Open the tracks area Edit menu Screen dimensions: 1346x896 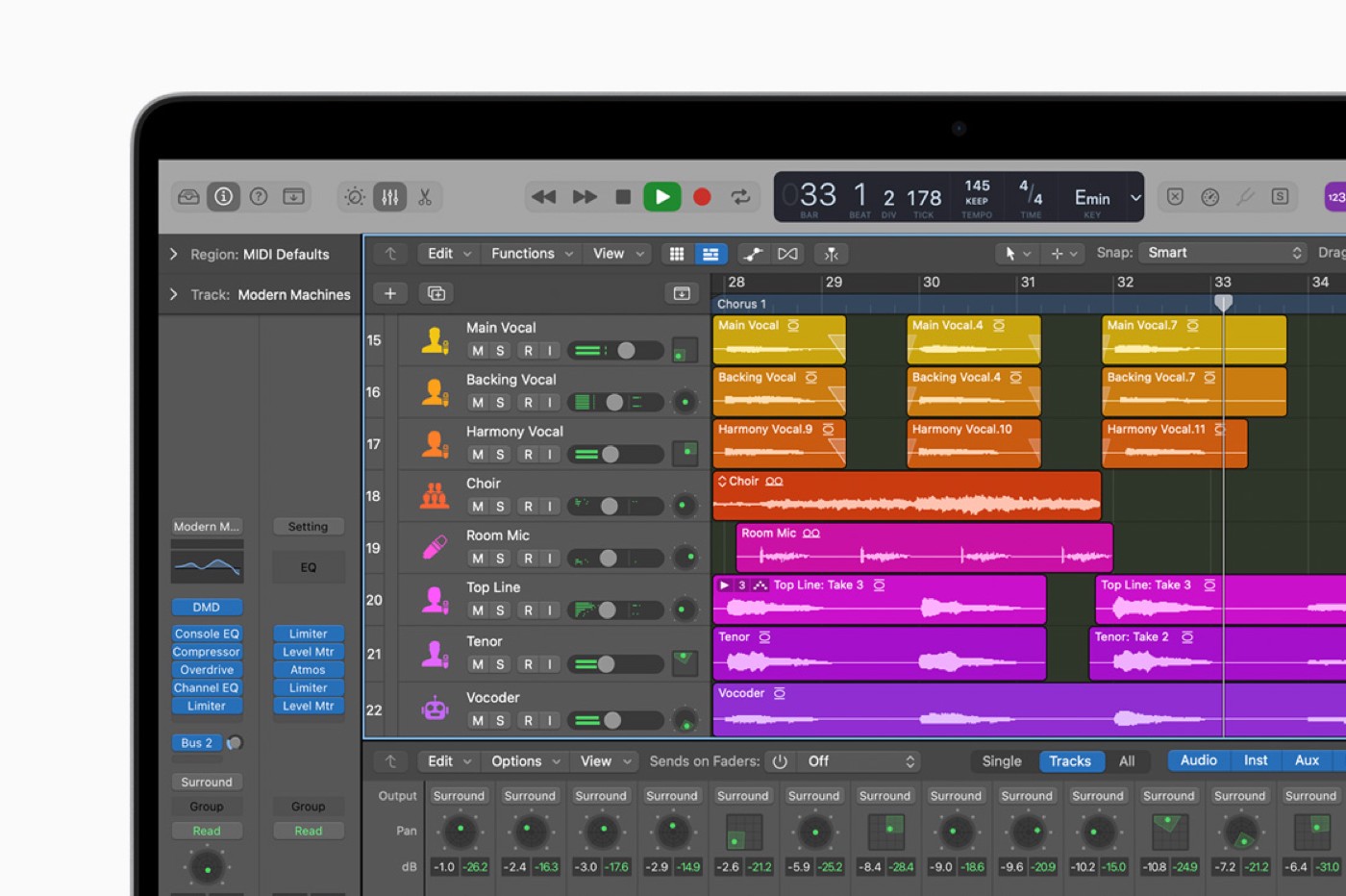pyautogui.click(x=449, y=254)
